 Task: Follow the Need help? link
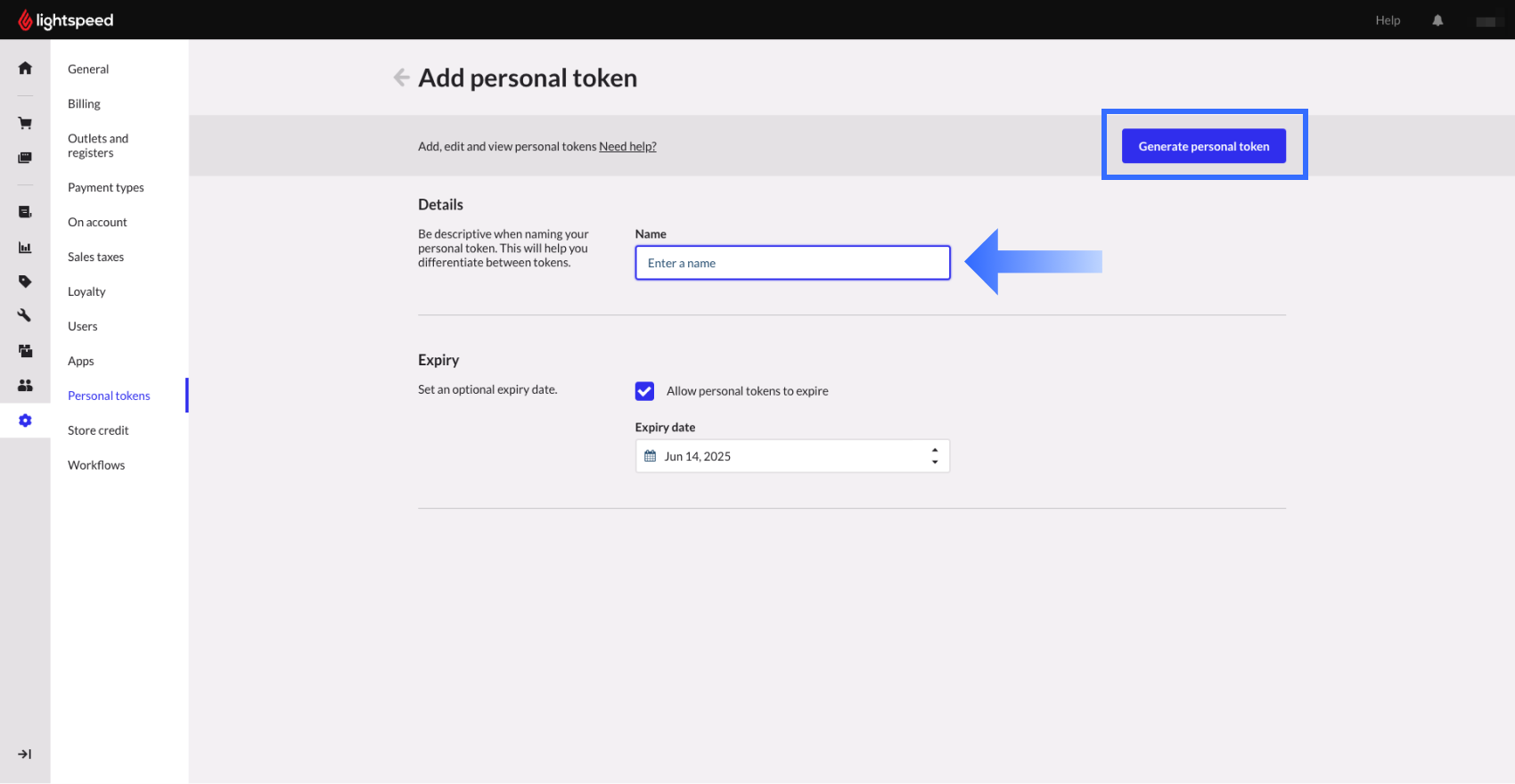click(627, 147)
